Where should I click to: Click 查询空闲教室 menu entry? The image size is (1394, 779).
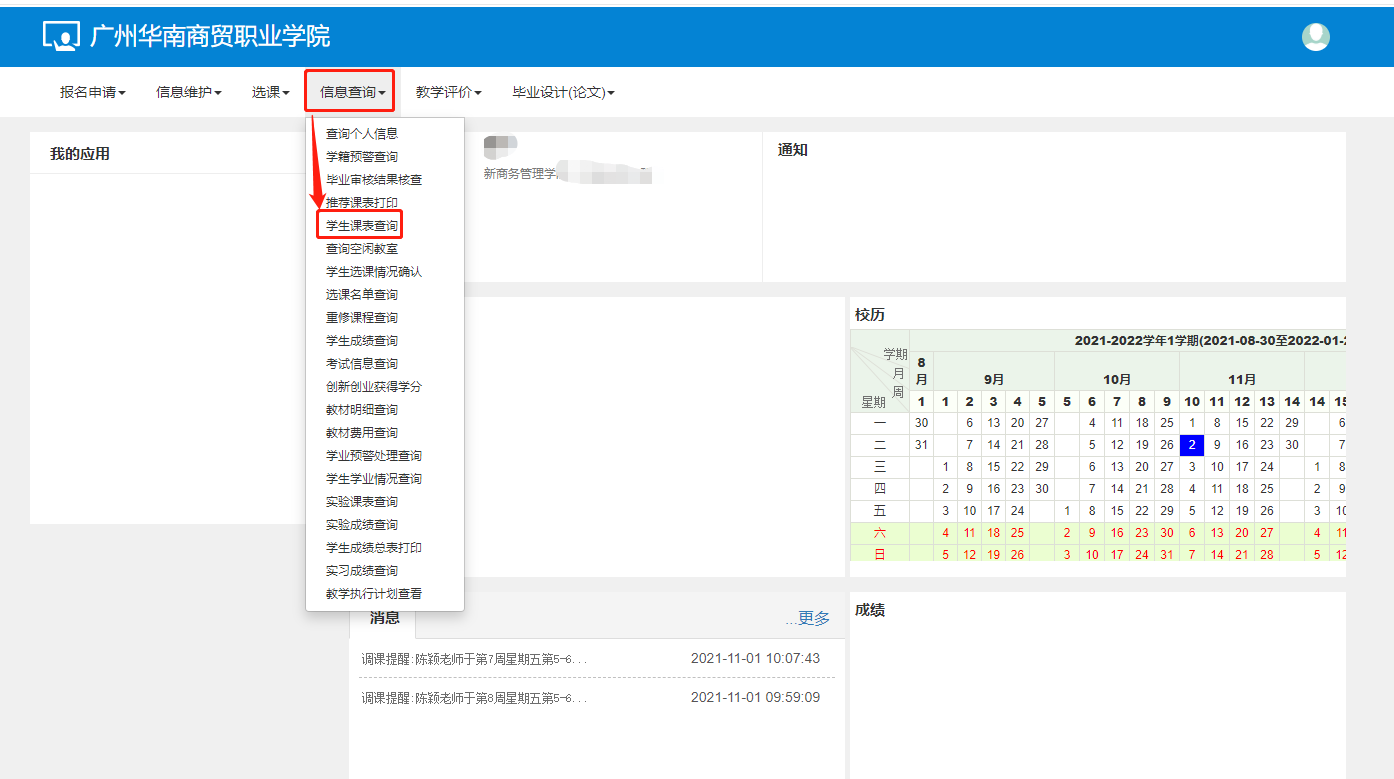361,249
